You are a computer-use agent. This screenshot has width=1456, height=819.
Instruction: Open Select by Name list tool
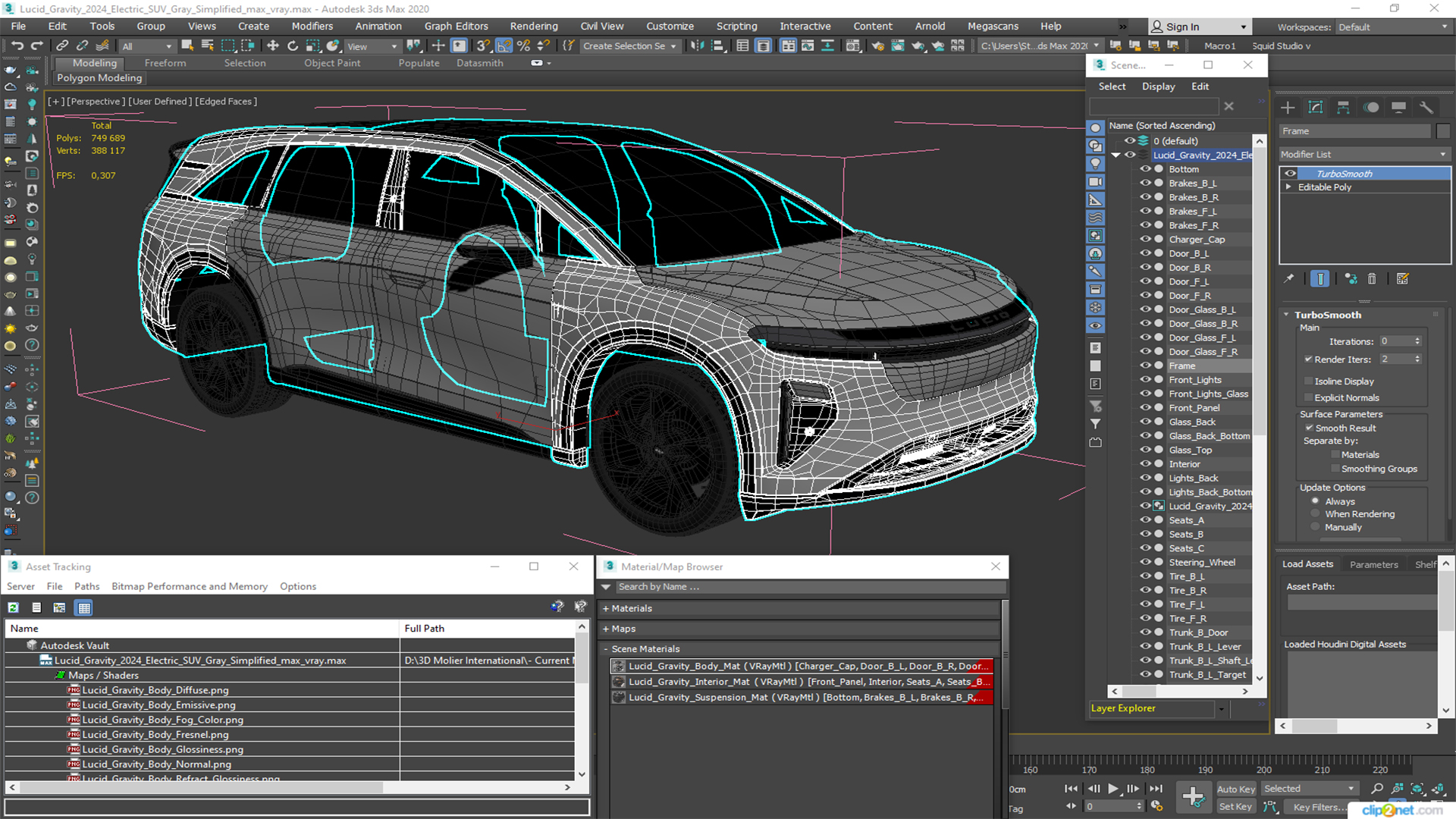coord(207,46)
